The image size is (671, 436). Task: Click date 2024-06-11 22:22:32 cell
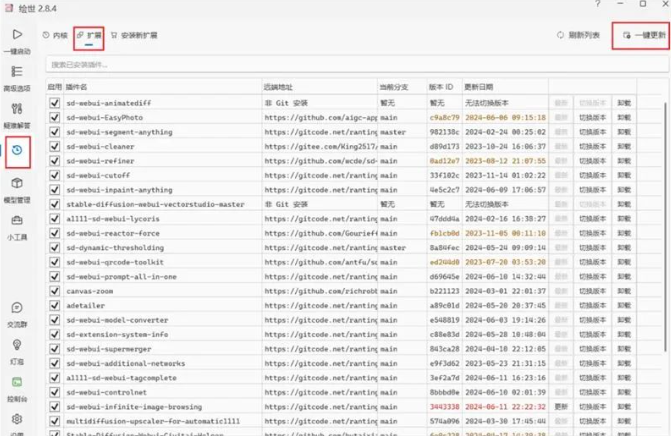pyautogui.click(x=505, y=406)
